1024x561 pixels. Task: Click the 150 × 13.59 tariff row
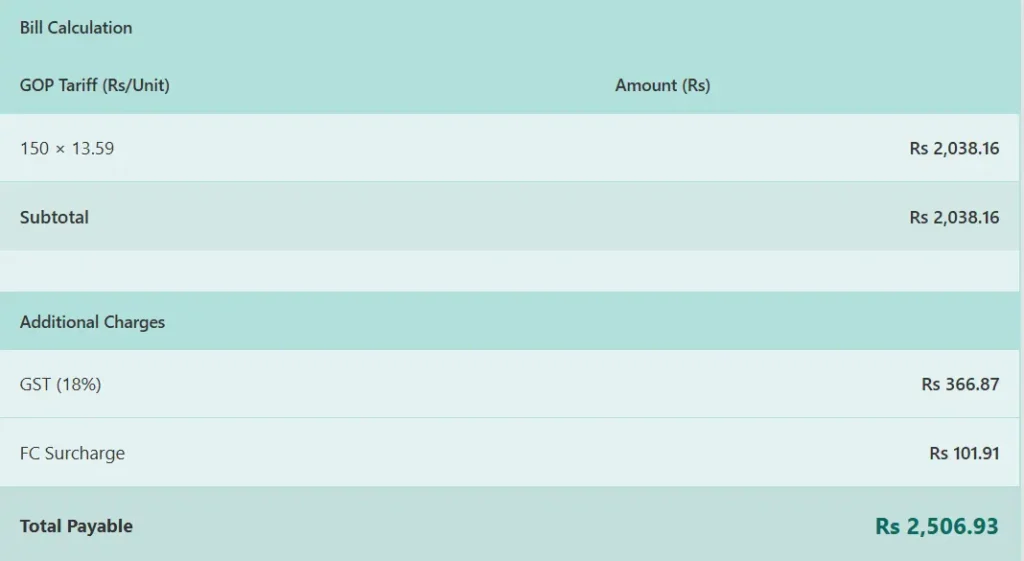click(509, 148)
